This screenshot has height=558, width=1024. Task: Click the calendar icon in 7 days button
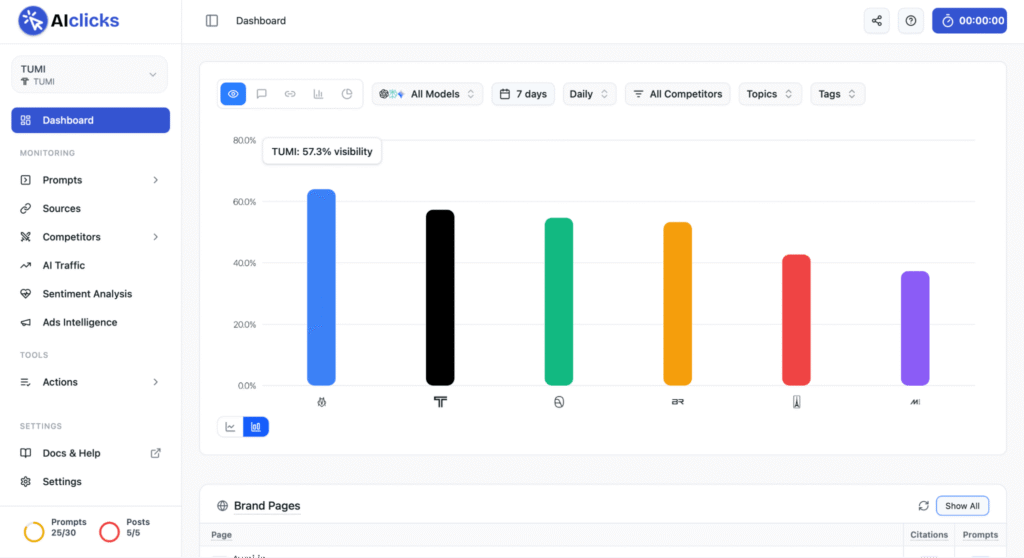coord(505,94)
